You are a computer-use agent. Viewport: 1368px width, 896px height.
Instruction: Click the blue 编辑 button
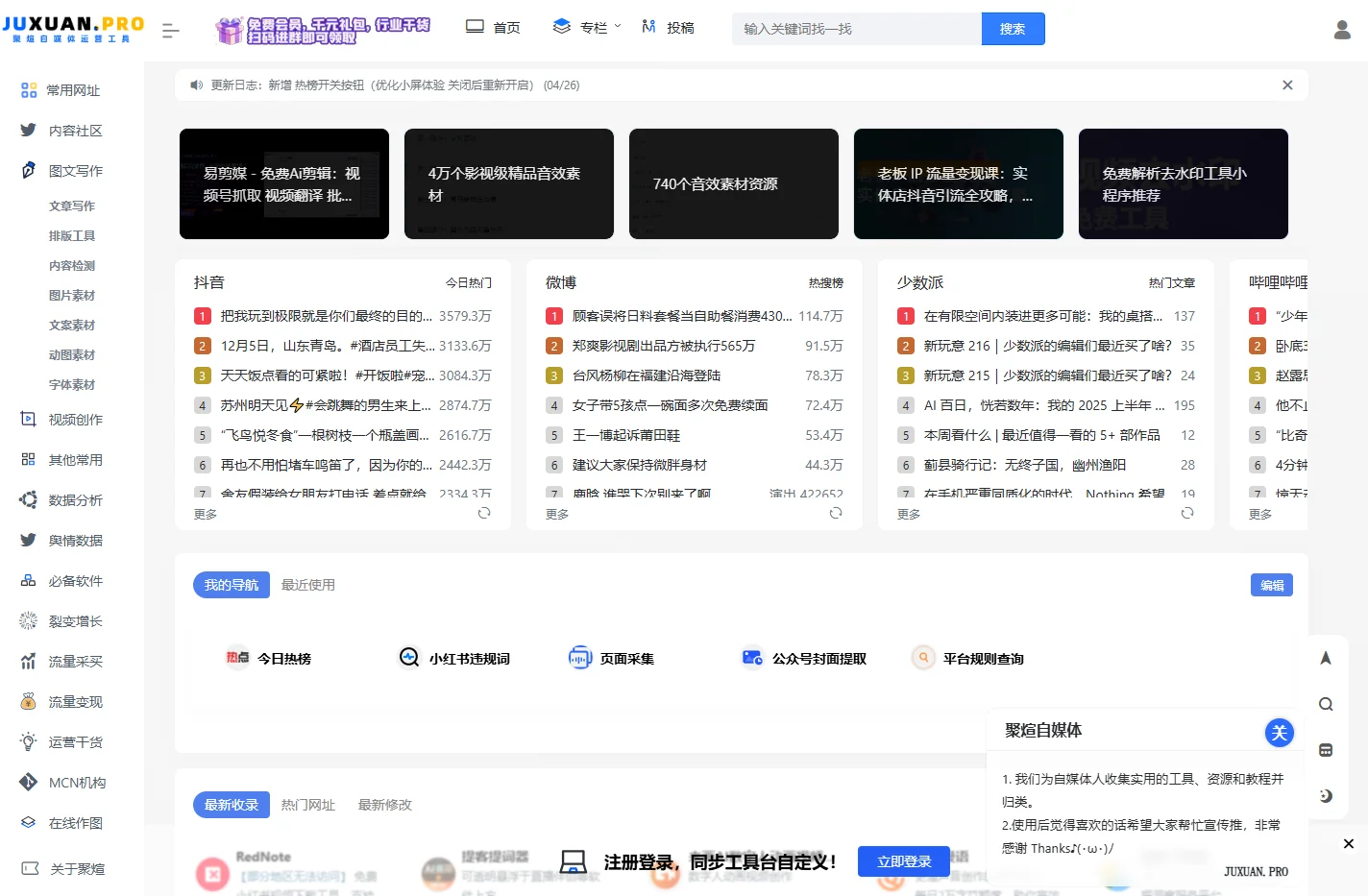click(x=1272, y=585)
